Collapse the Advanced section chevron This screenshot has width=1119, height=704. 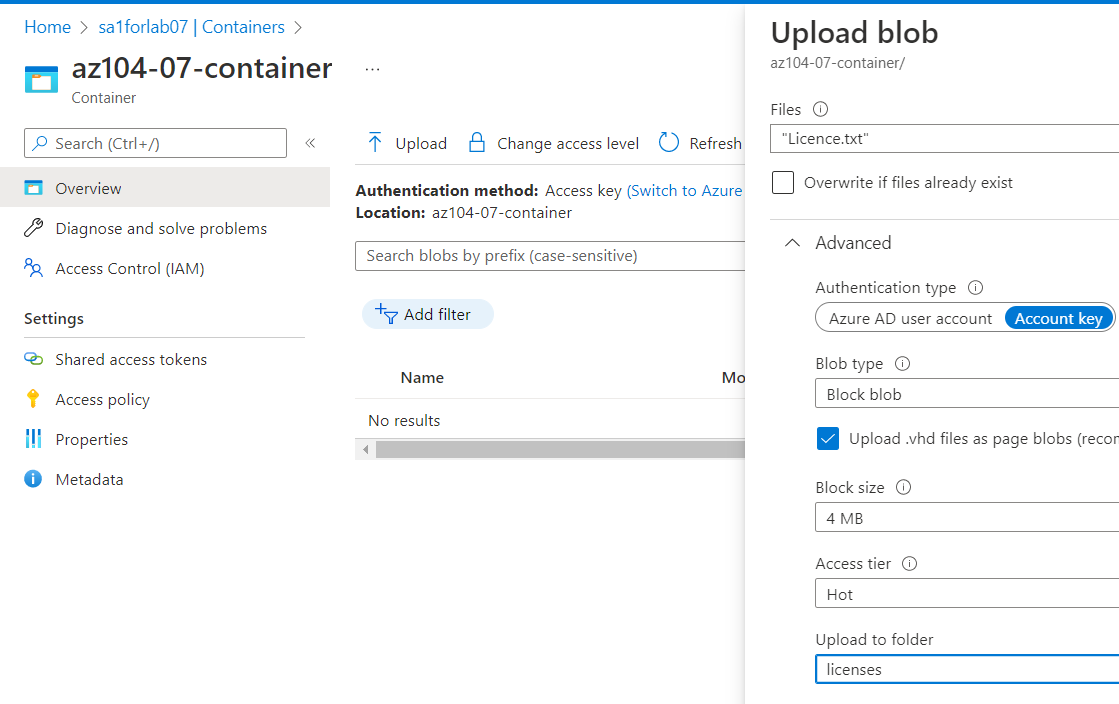pos(792,243)
